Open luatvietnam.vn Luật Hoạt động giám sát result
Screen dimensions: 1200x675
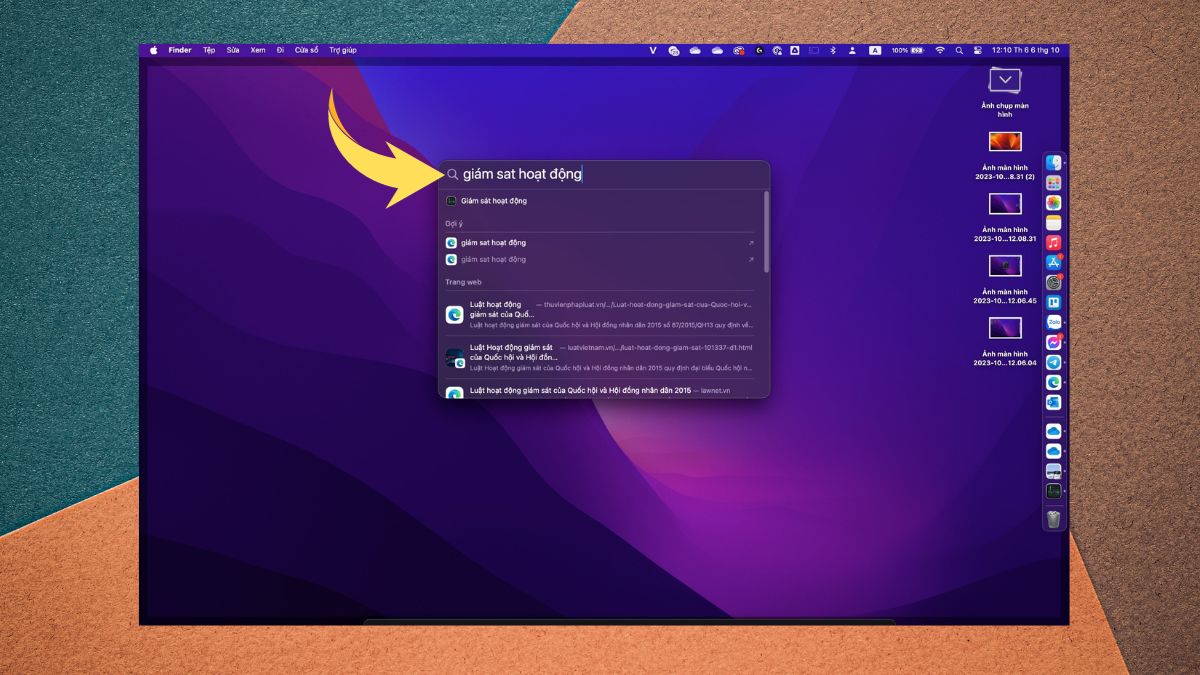604,357
